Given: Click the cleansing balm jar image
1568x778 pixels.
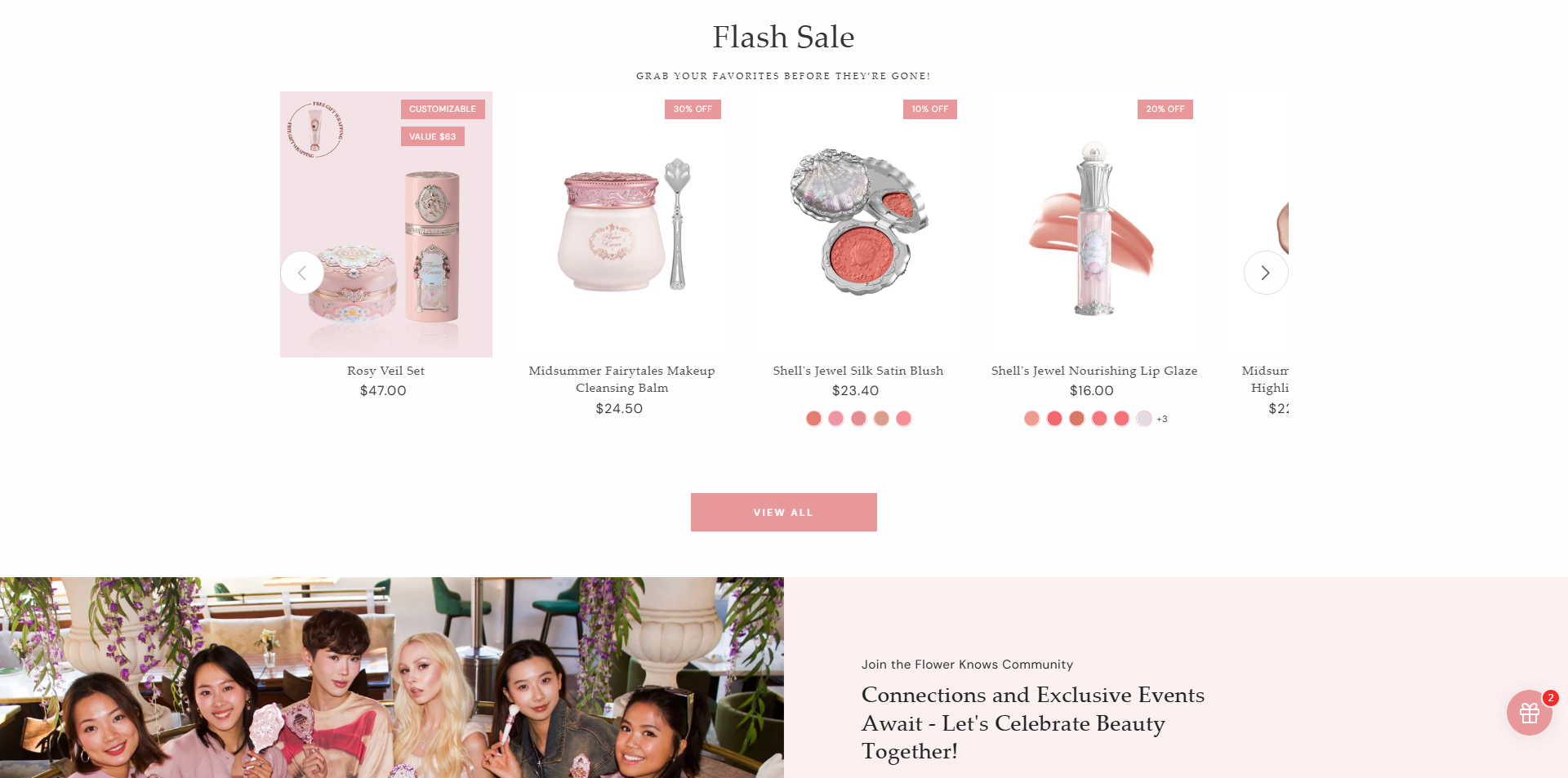Looking at the screenshot, I should coord(621,225).
